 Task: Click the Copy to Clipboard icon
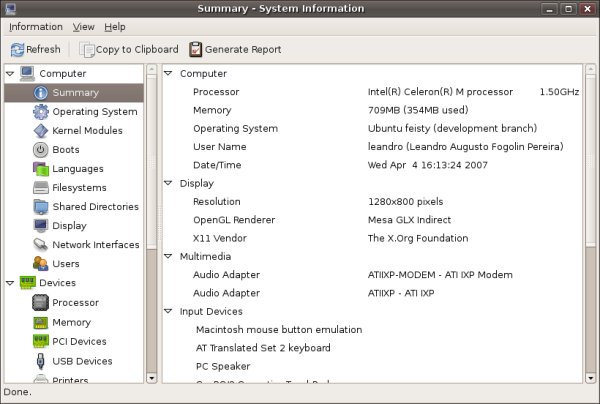(x=87, y=50)
